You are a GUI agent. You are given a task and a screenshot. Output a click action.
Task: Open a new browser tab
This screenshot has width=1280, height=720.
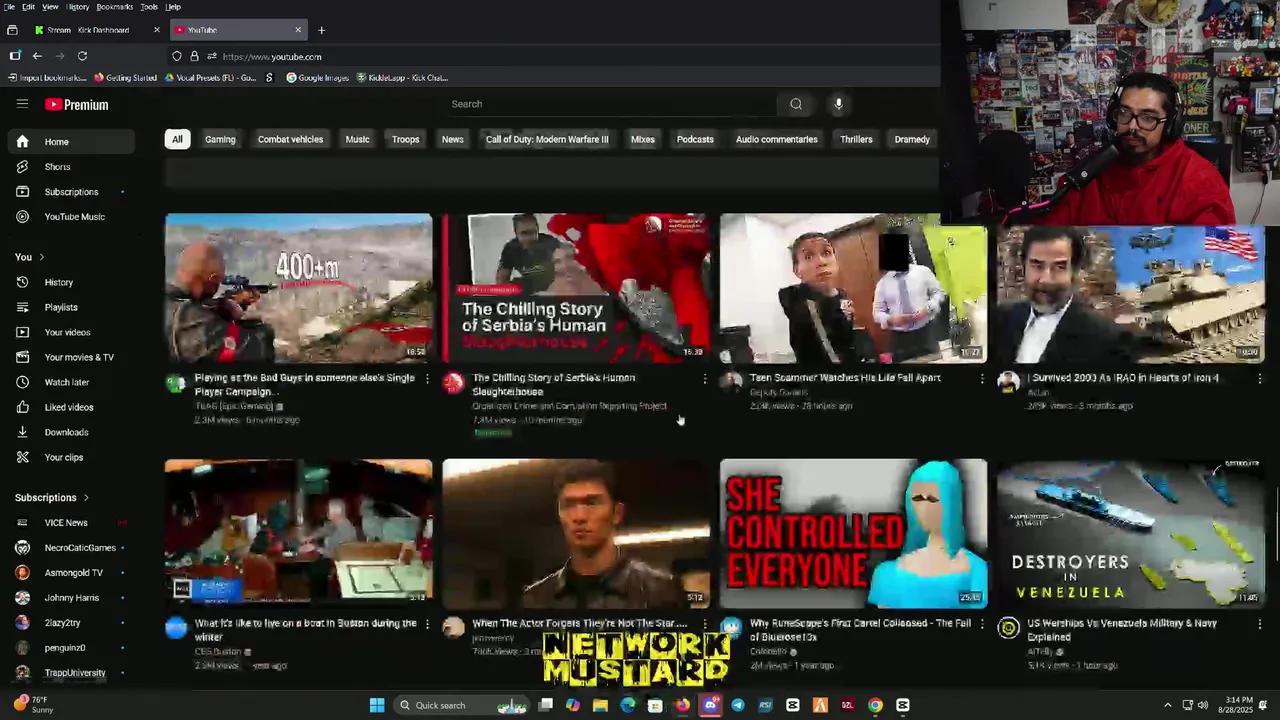[x=321, y=30]
